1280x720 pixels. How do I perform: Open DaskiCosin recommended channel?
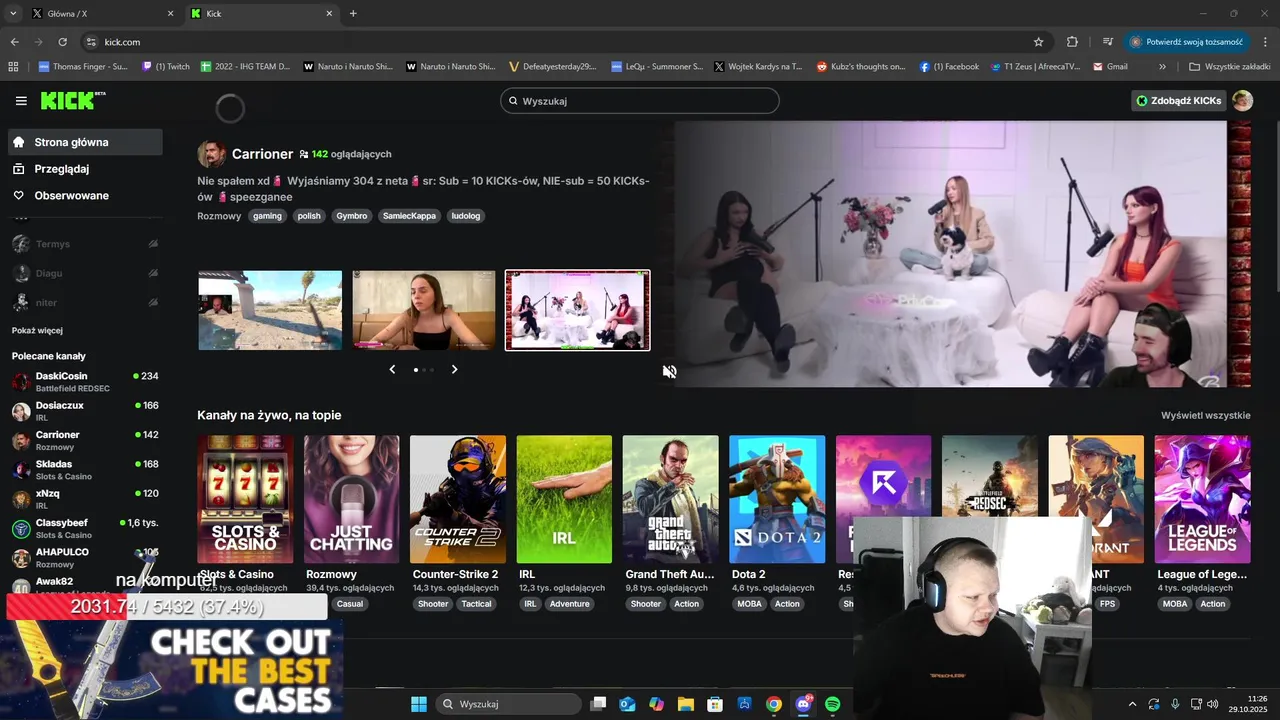pos(85,381)
